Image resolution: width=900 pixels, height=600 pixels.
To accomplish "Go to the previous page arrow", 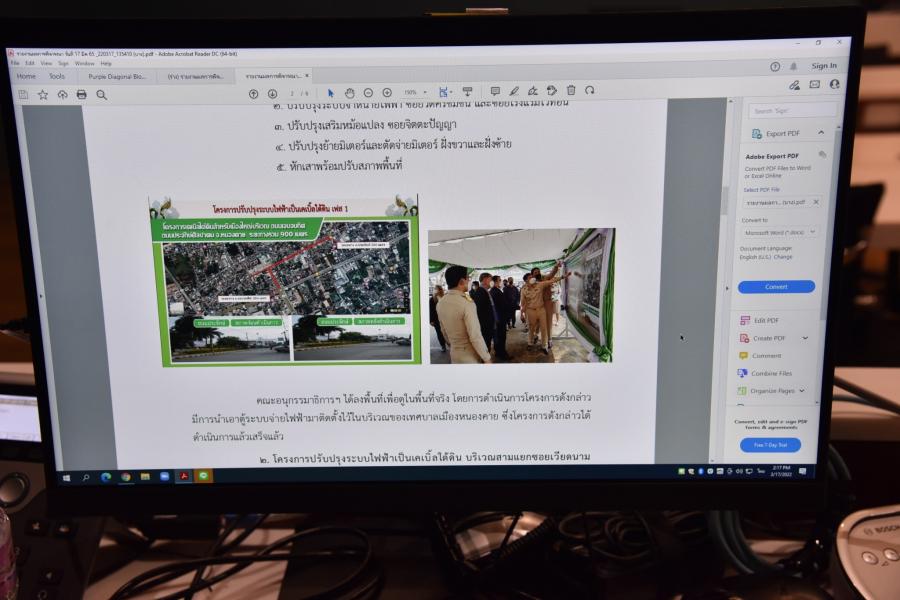I will pyautogui.click(x=254, y=93).
